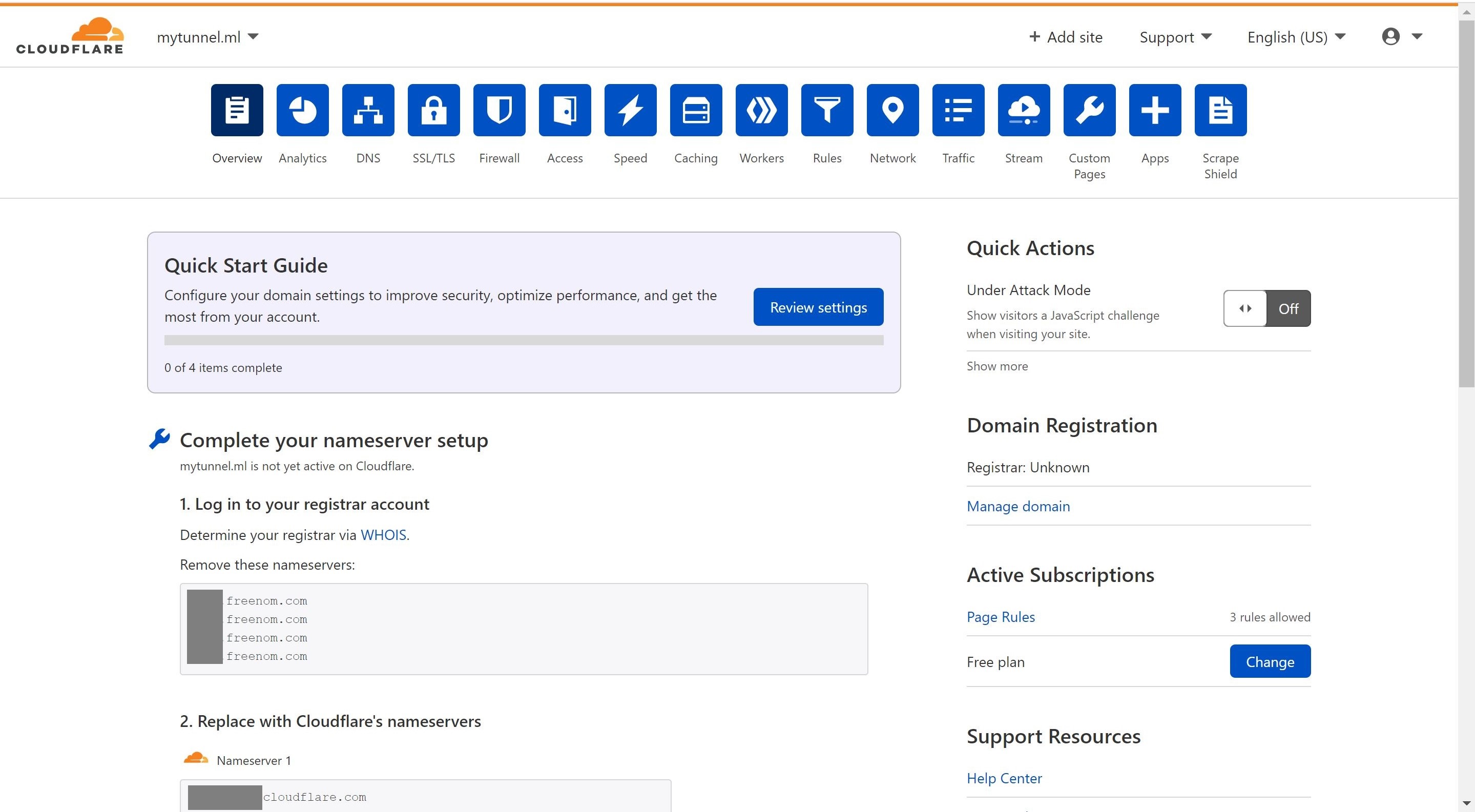
Task: Click the Analytics tab label
Action: pos(302,158)
